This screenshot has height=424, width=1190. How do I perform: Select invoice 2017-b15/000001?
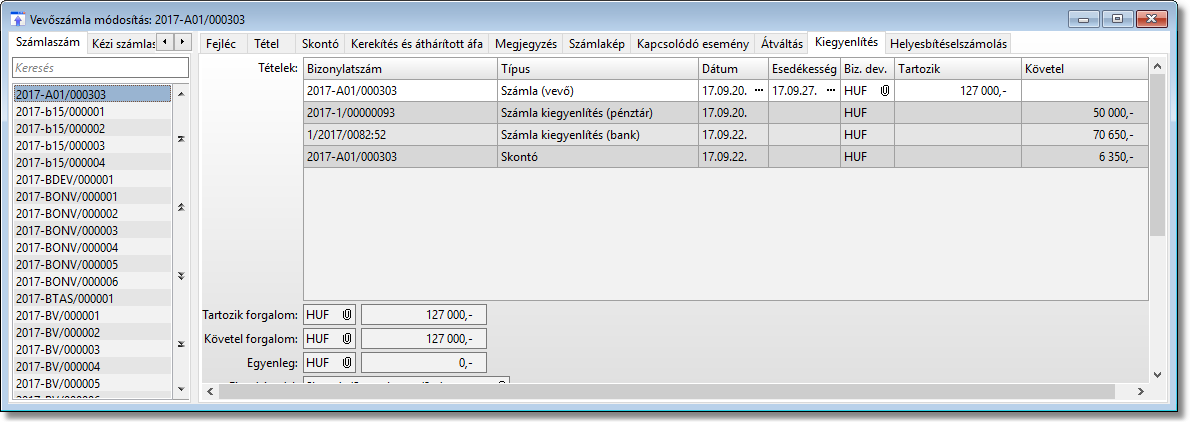point(92,111)
